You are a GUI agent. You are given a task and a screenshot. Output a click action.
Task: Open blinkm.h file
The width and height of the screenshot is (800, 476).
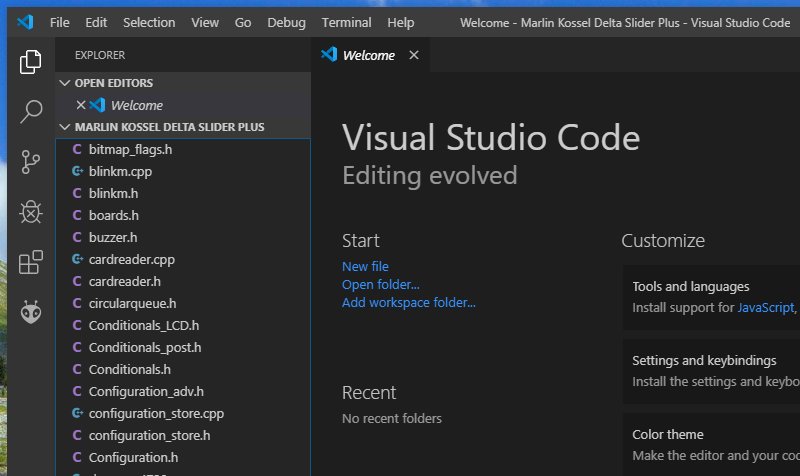pos(183,193)
